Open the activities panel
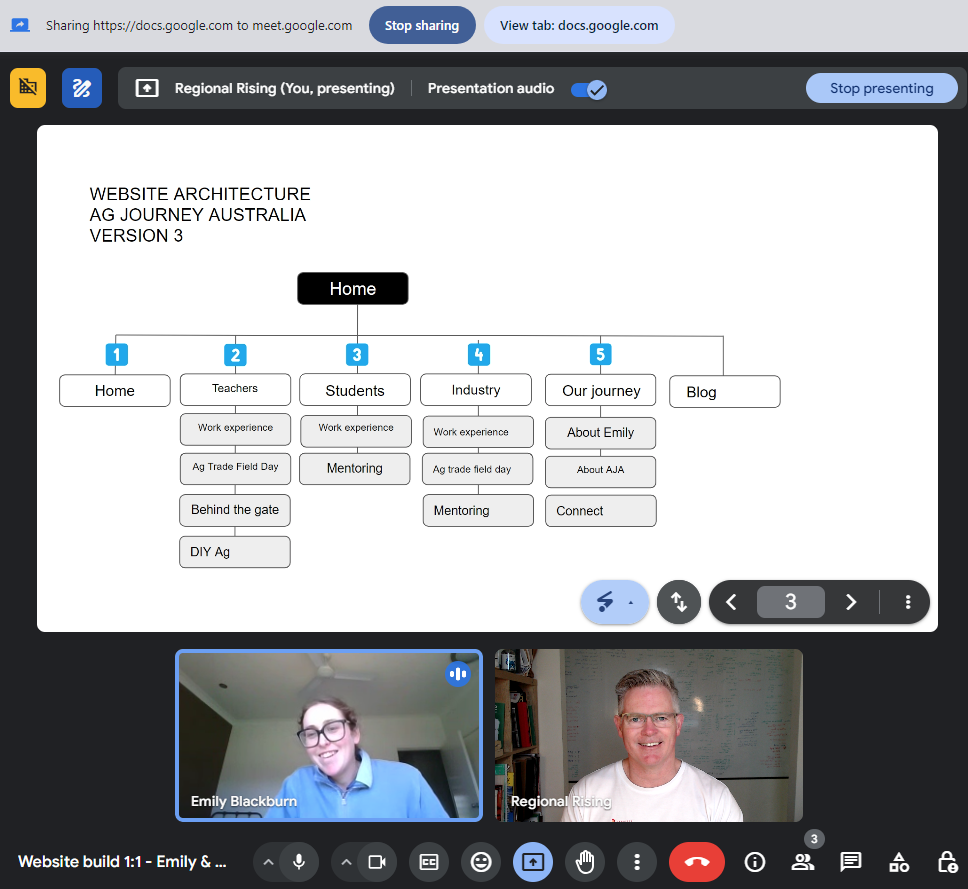Image resolution: width=968 pixels, height=889 pixels. click(899, 862)
